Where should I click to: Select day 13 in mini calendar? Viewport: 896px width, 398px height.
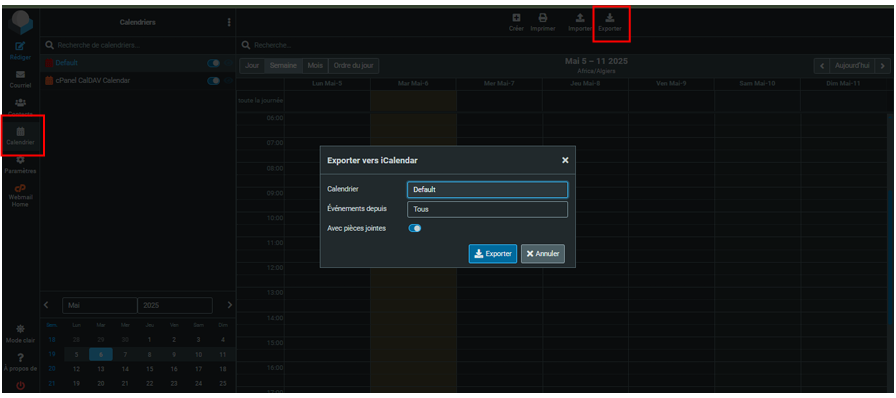101,369
